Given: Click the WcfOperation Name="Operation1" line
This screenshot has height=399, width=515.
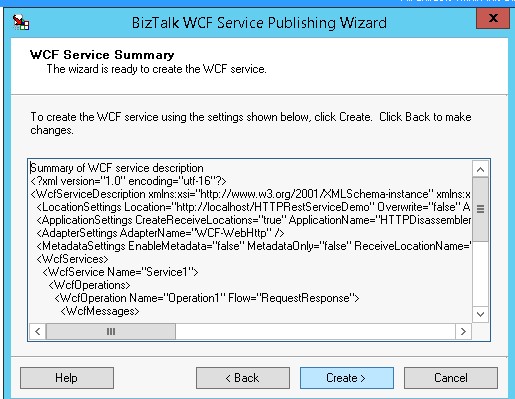Looking at the screenshot, I should pyautogui.click(x=207, y=298).
